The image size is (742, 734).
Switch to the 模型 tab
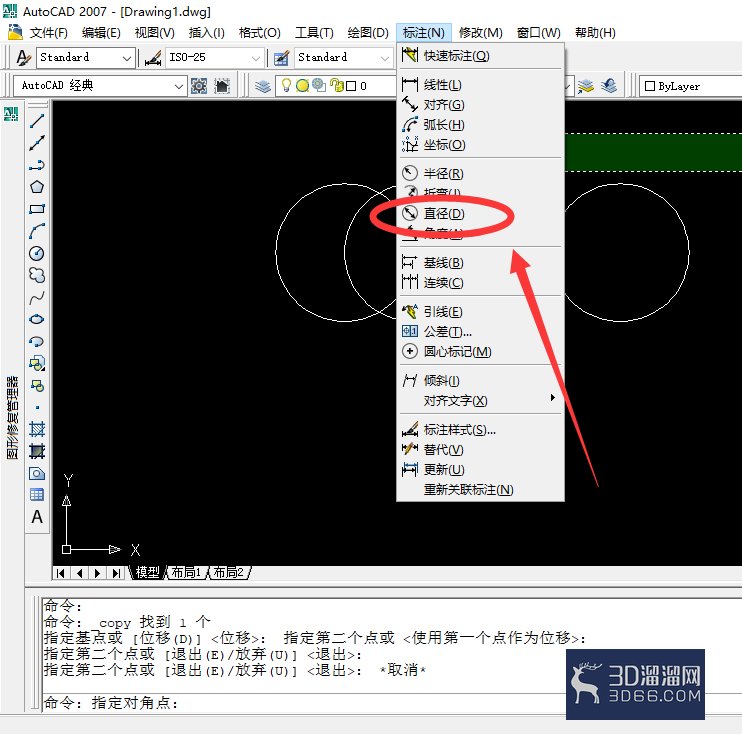[148, 573]
